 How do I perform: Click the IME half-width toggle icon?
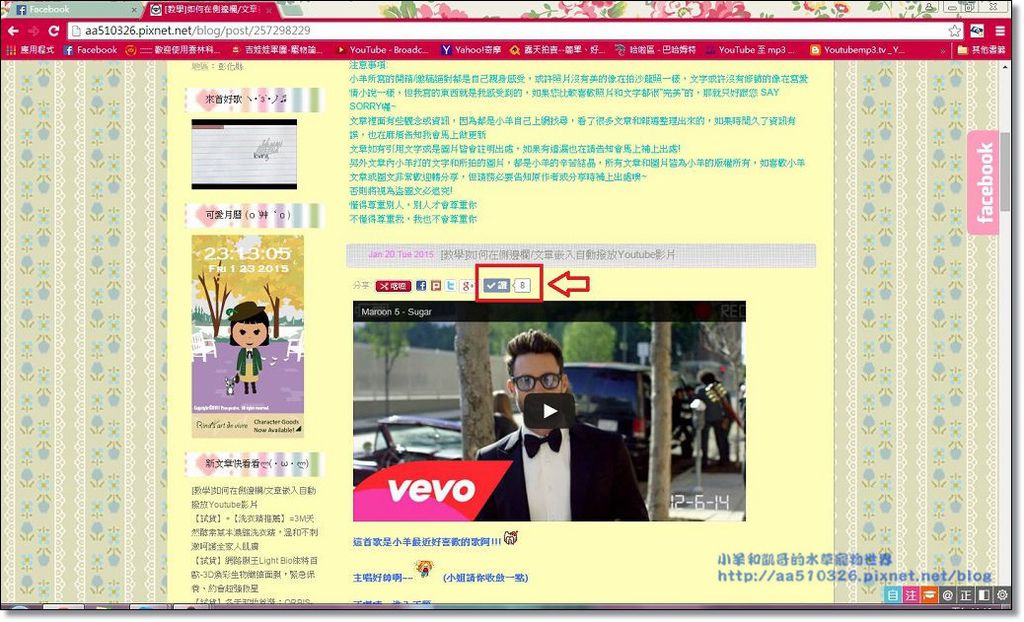pyautogui.click(x=984, y=595)
